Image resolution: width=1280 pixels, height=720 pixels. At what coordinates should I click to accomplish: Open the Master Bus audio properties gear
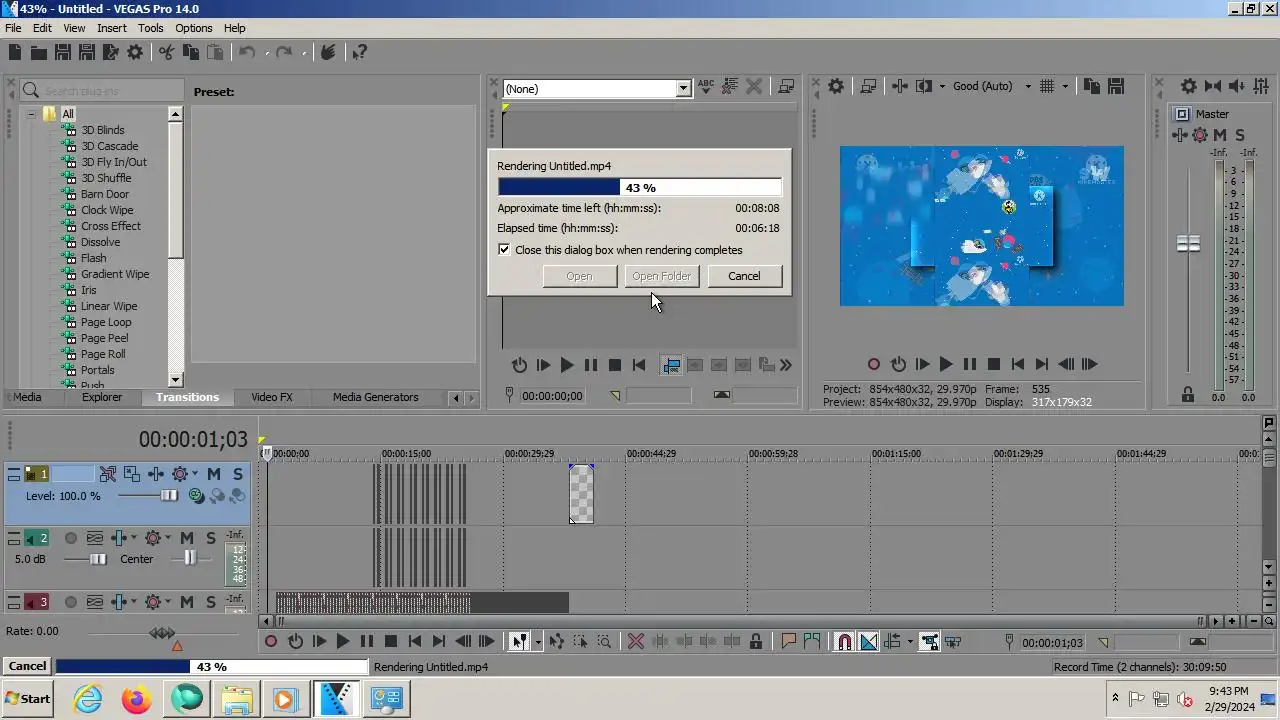coord(1188,87)
